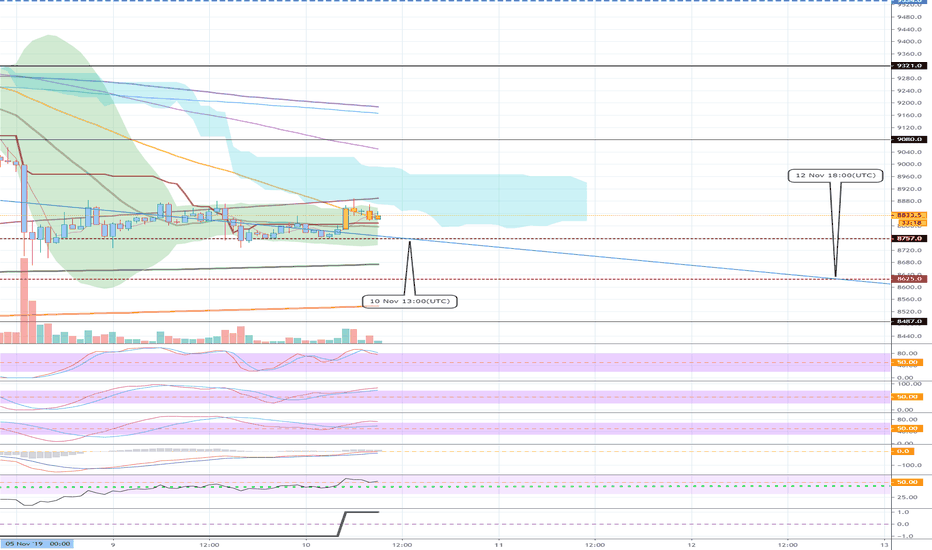This screenshot has width=932, height=550.
Task: Click the 8440.0 price axis tick
Action: [909, 336]
